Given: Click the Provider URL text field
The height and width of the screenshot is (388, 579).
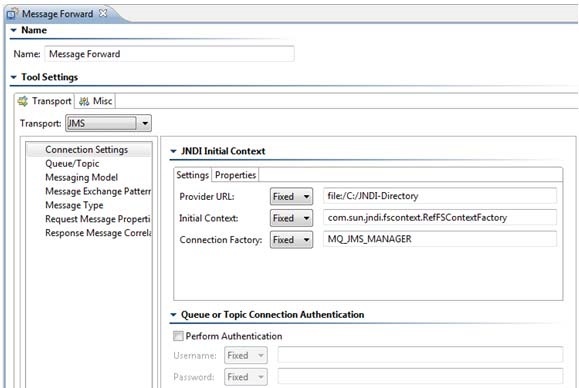Looking at the screenshot, I should click(x=440, y=196).
